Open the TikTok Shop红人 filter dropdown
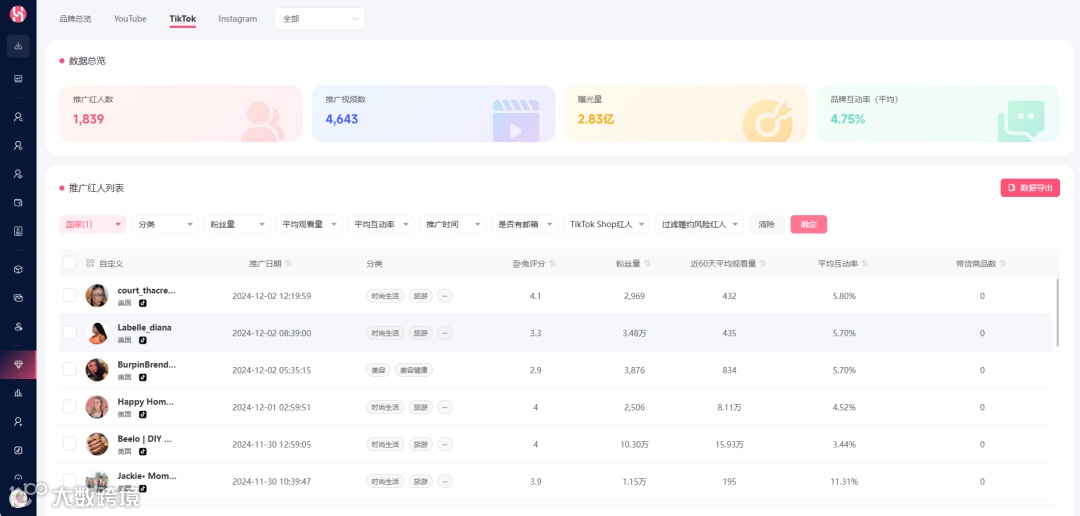 pos(607,225)
